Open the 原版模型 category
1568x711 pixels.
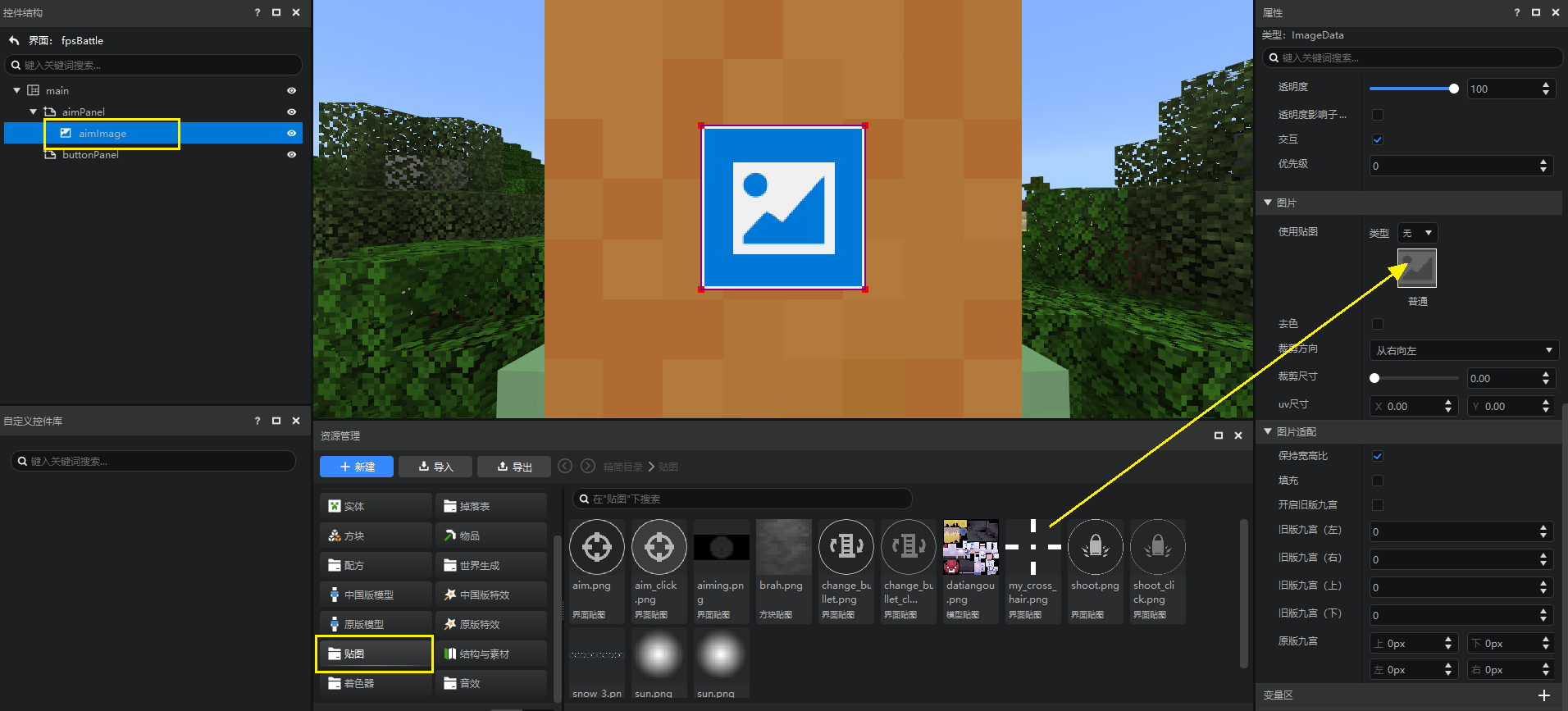pos(376,624)
